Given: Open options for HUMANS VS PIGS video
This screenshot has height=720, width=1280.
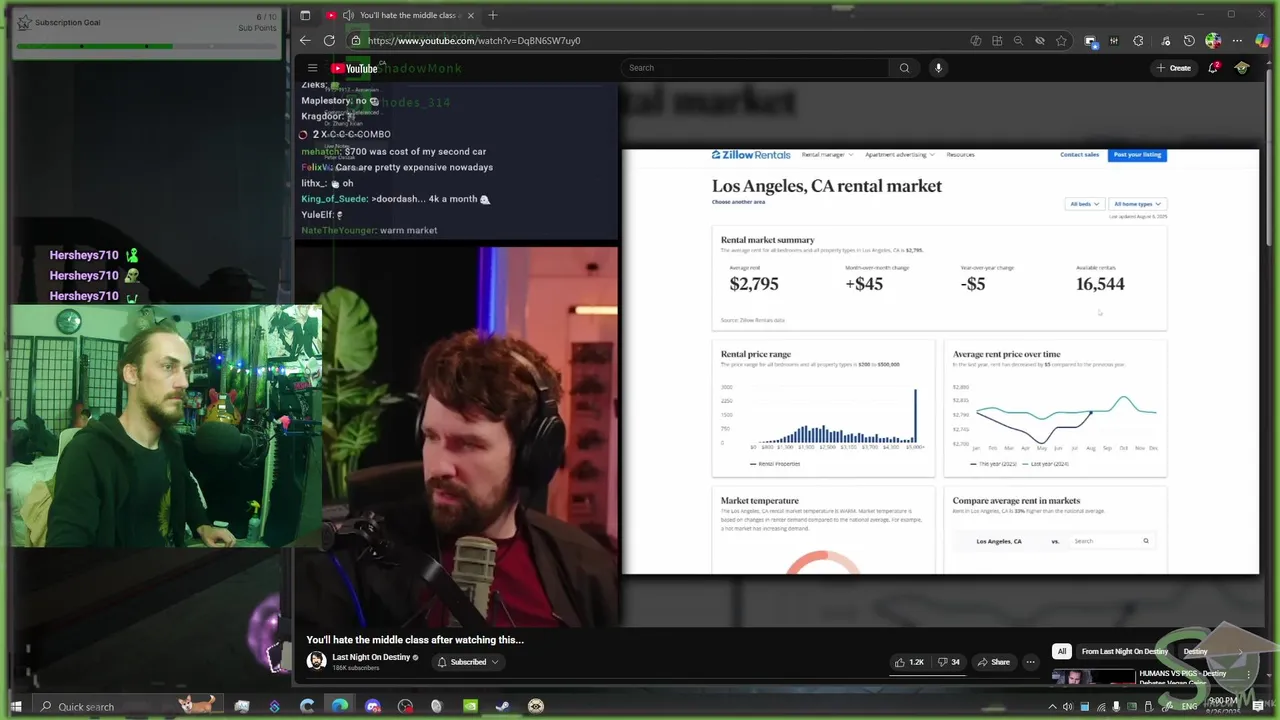Looking at the screenshot, I should 1248,675.
